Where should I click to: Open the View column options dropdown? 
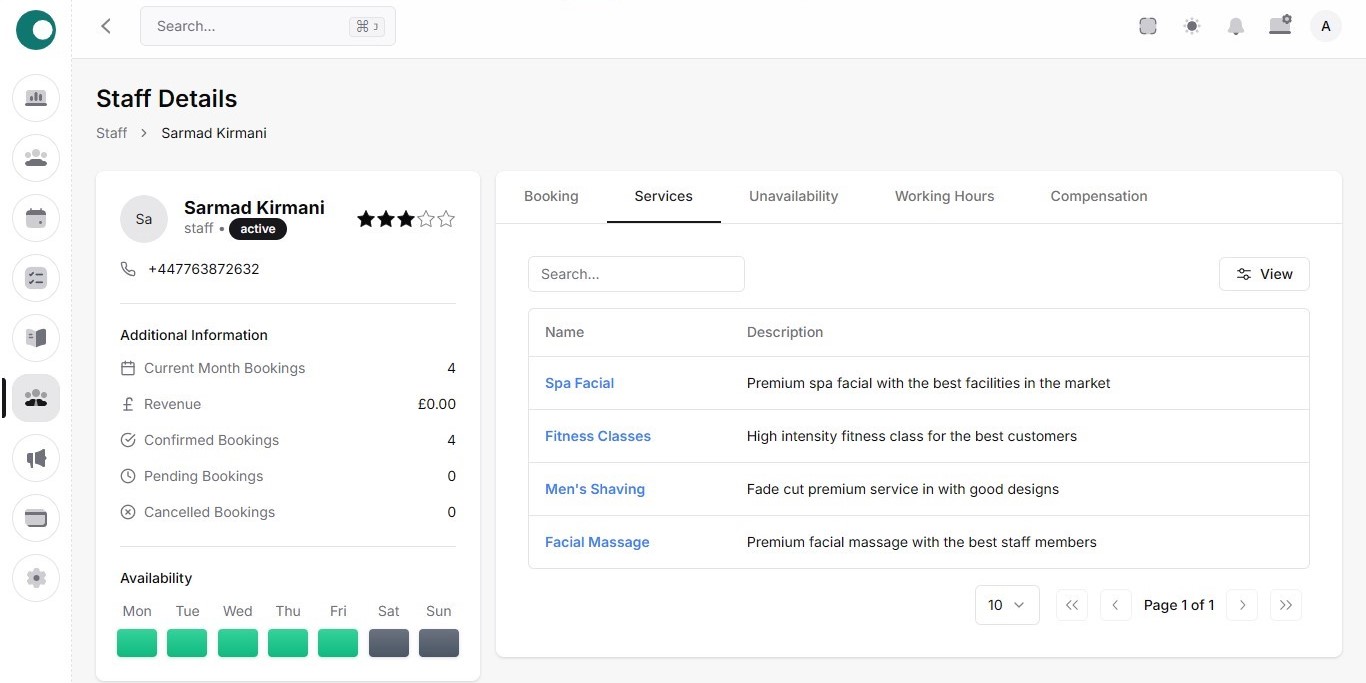coord(1264,274)
